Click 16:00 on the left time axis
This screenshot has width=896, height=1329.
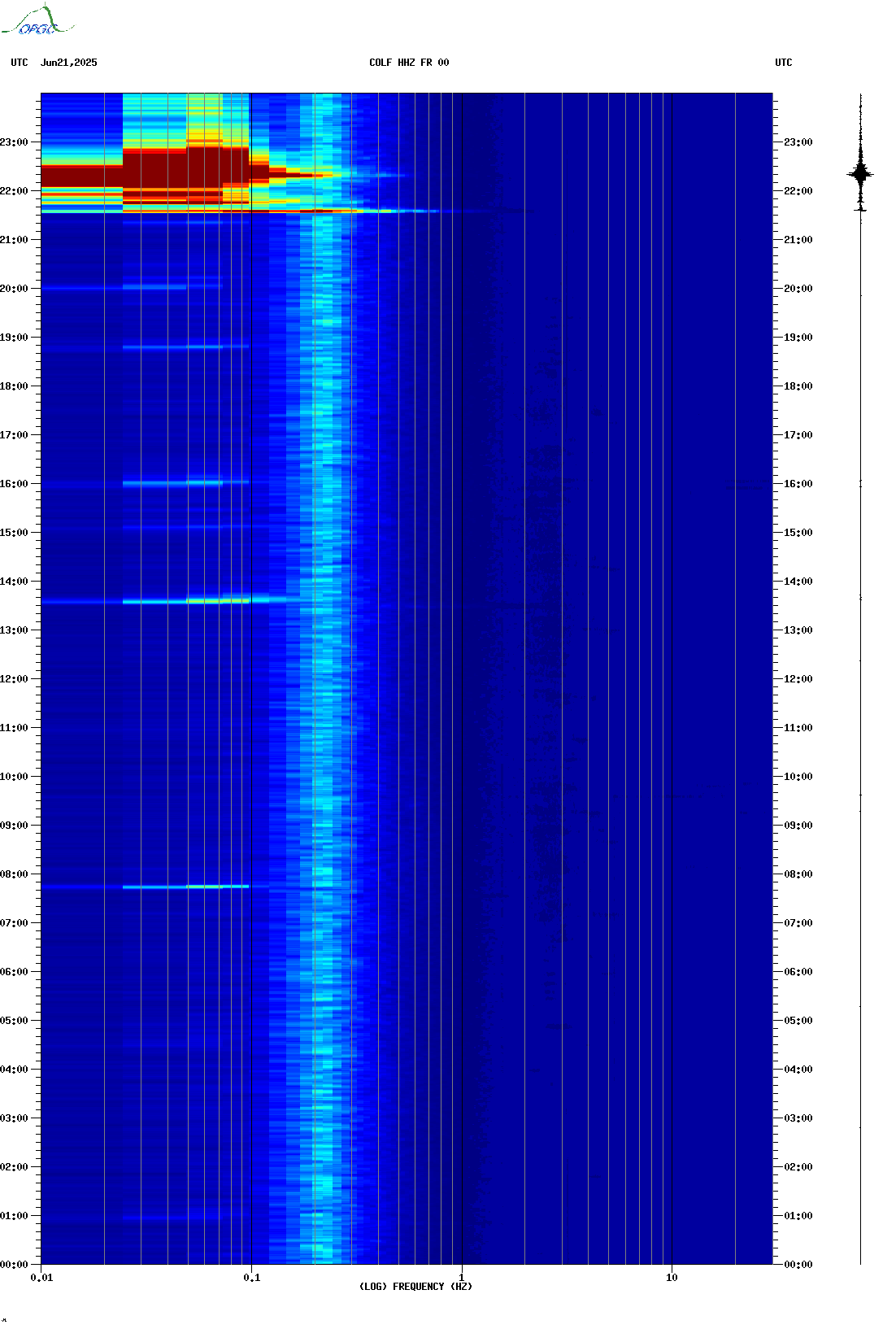[x=14, y=484]
